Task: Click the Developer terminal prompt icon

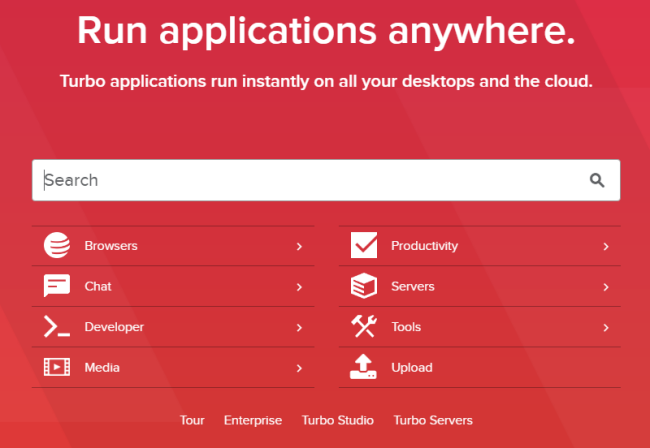Action: pos(57,326)
